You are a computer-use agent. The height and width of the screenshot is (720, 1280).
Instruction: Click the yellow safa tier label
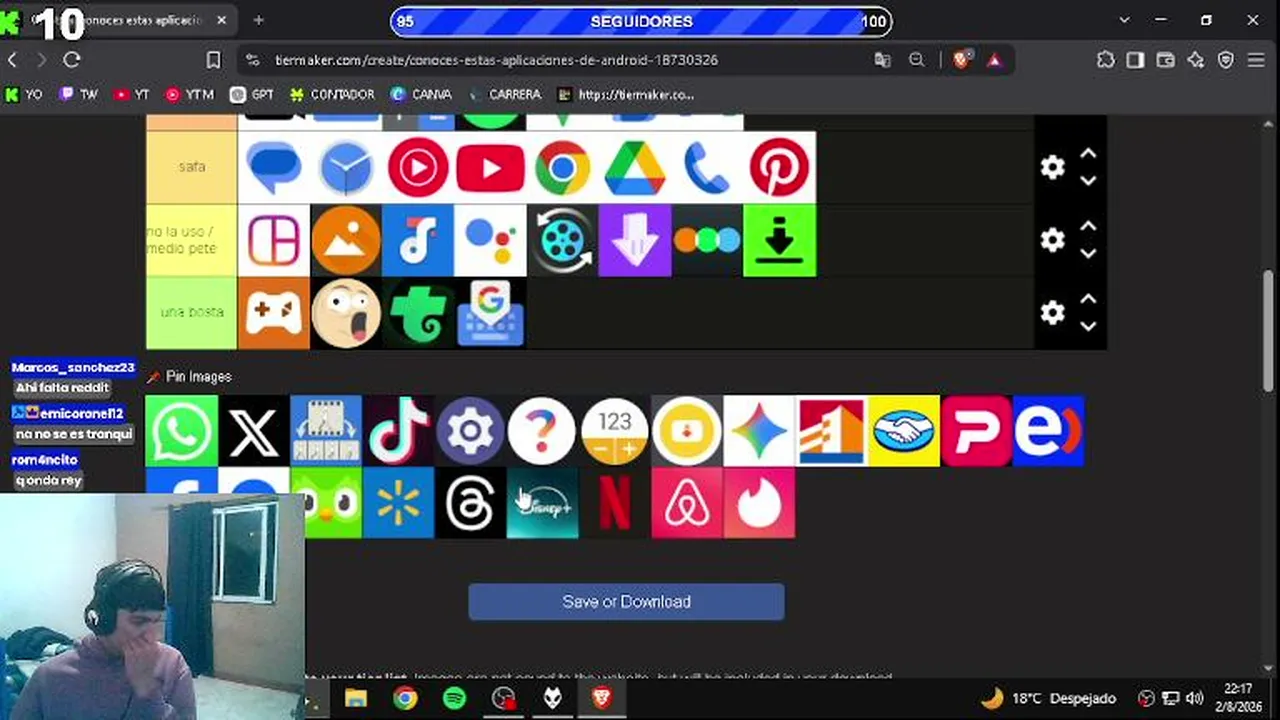pyautogui.click(x=191, y=167)
